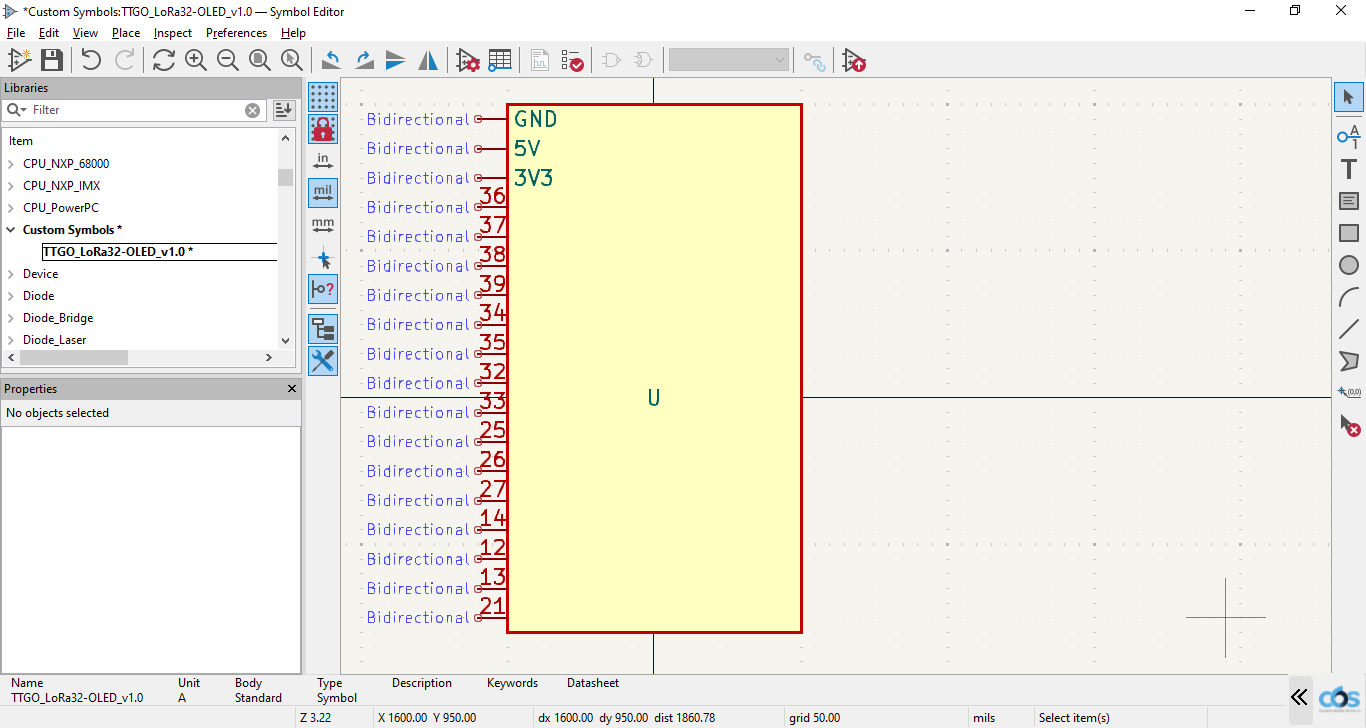The height and width of the screenshot is (728, 1366).
Task: Clear the library filter text
Action: point(253,110)
